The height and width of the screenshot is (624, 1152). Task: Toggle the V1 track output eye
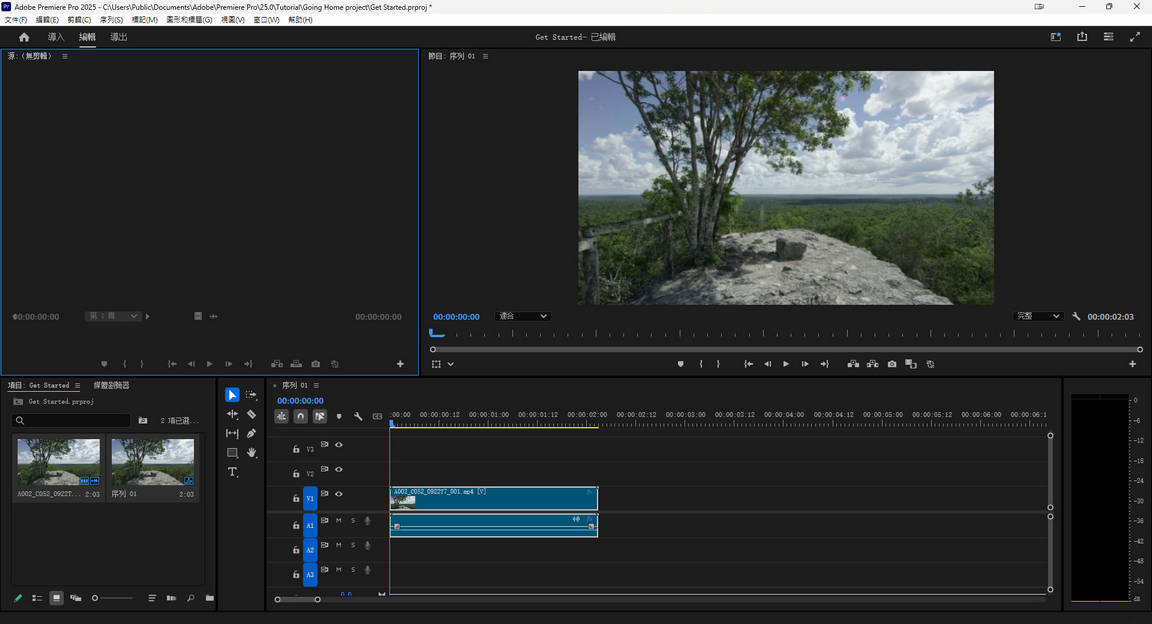(x=339, y=494)
